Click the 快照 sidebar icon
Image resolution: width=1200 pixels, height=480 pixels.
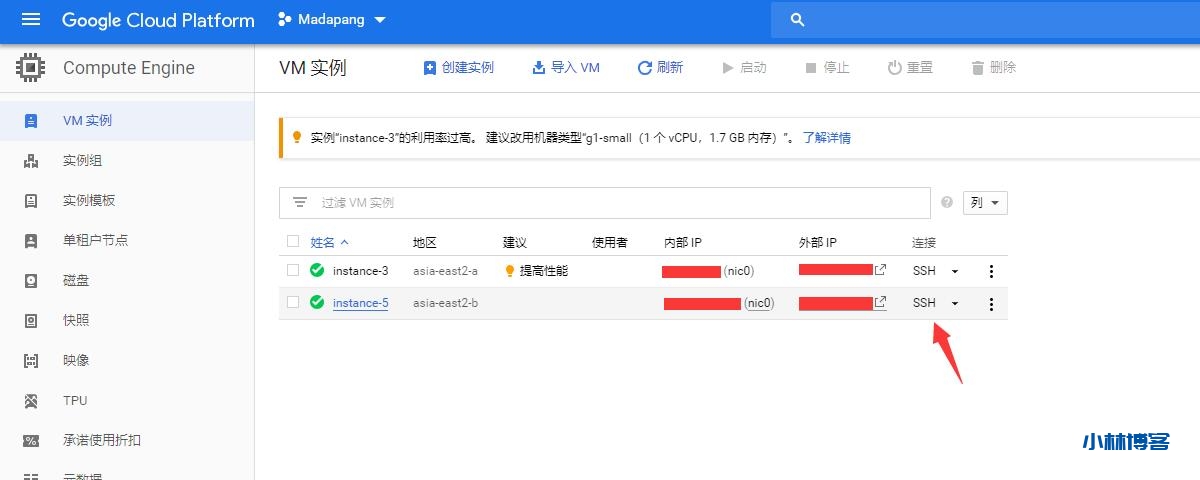click(x=31, y=321)
